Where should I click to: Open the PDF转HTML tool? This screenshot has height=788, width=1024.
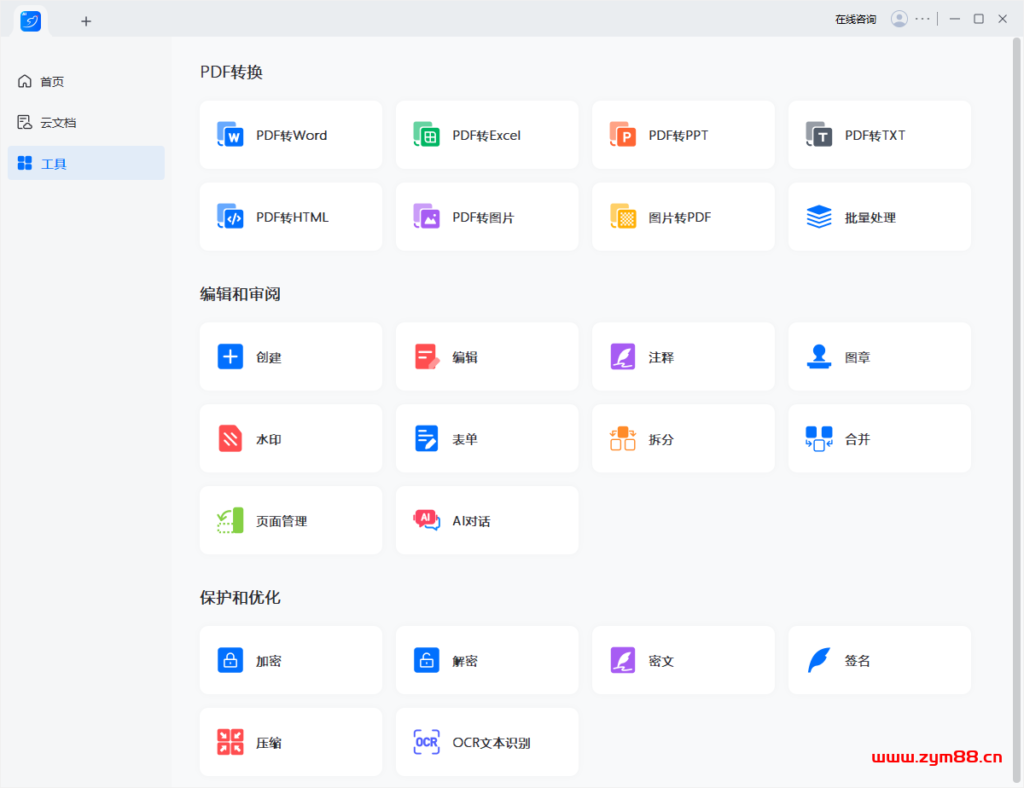pyautogui.click(x=290, y=217)
